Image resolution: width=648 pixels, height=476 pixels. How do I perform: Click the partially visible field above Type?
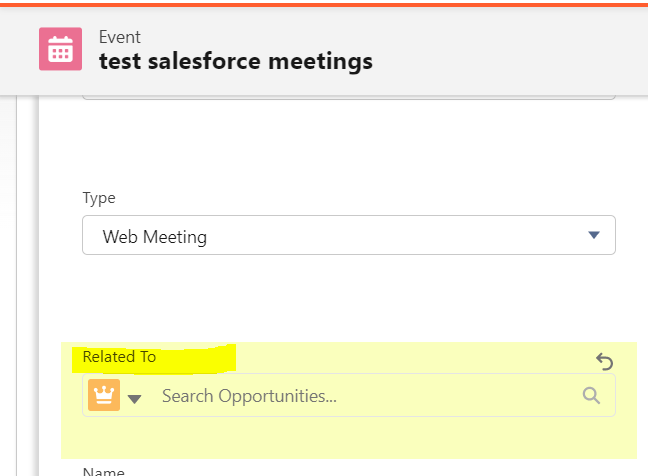[x=348, y=97]
